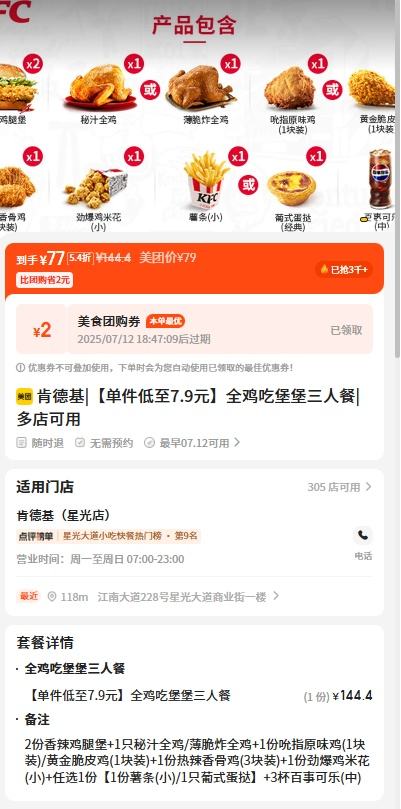Click the page's vertical scrollbar
This screenshot has height=809, width=401.
tap(397, 179)
